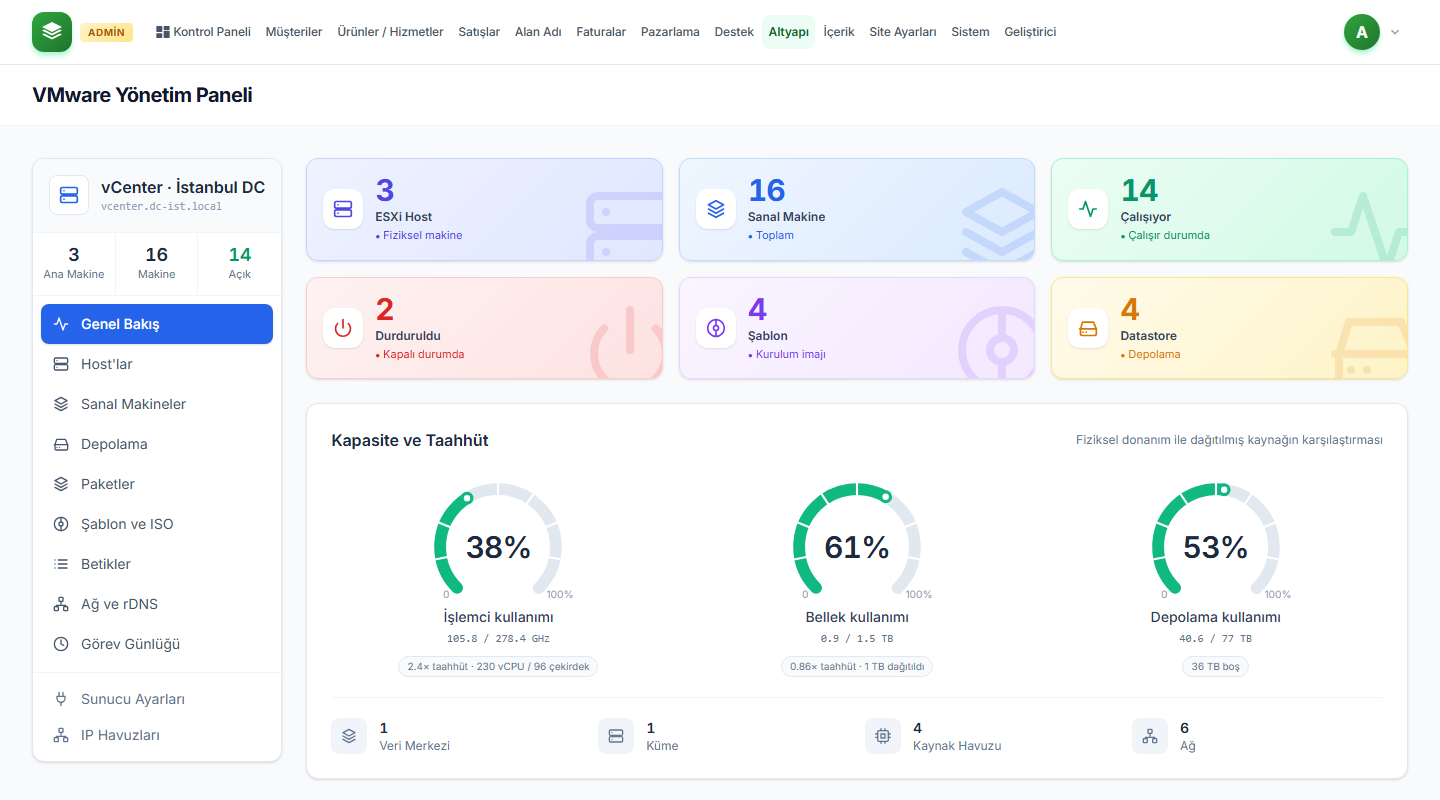Screen dimensions: 1440x800
Task: Click the Çalışıyor pulse icon
Action: (x=1088, y=209)
